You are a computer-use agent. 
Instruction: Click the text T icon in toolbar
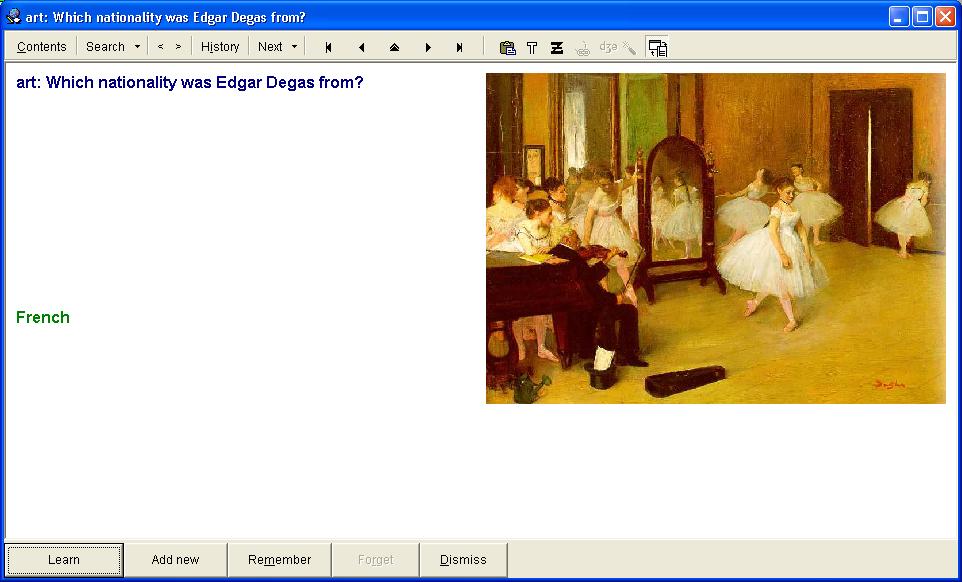pyautogui.click(x=532, y=47)
